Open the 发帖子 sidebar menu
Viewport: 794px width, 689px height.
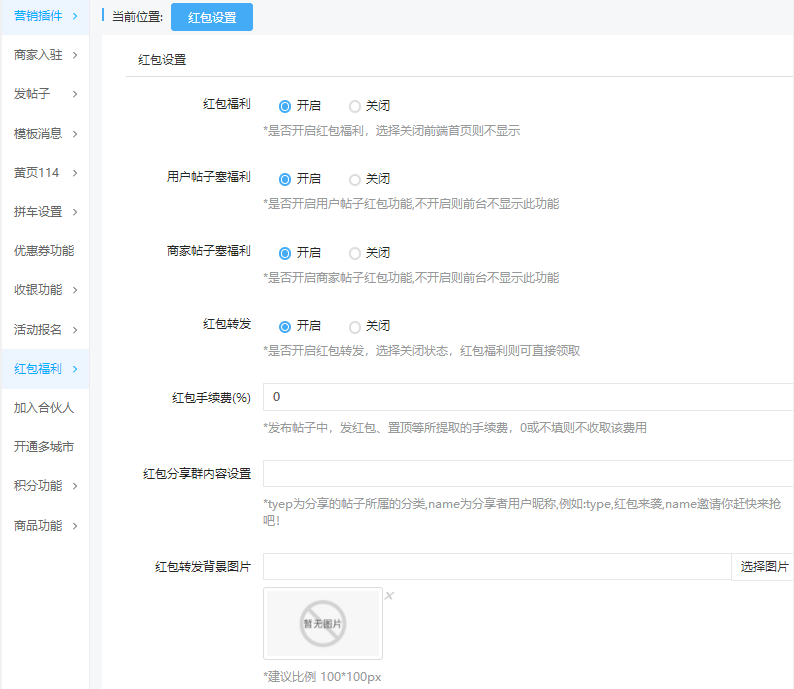pos(46,94)
